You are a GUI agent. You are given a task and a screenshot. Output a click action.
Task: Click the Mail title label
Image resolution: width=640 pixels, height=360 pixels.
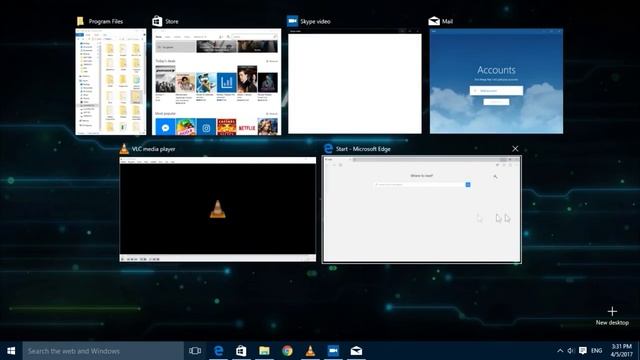(x=447, y=22)
